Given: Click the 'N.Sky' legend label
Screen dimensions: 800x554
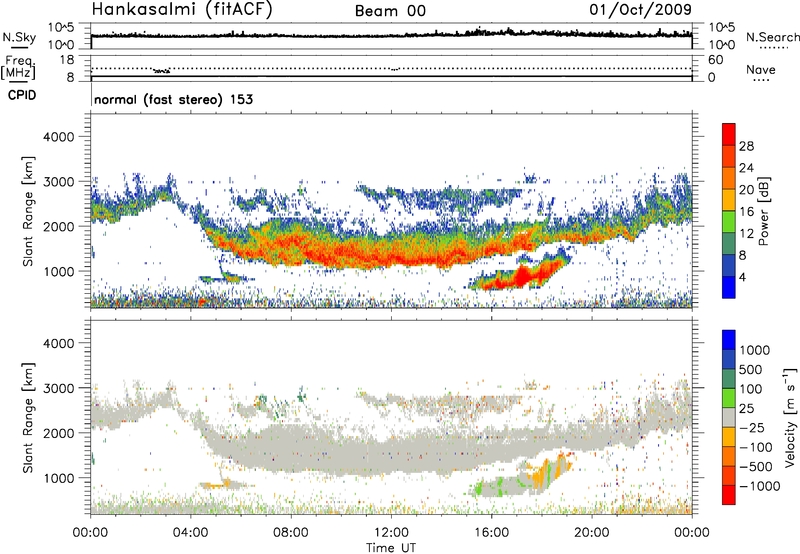Looking at the screenshot, I should (x=19, y=37).
